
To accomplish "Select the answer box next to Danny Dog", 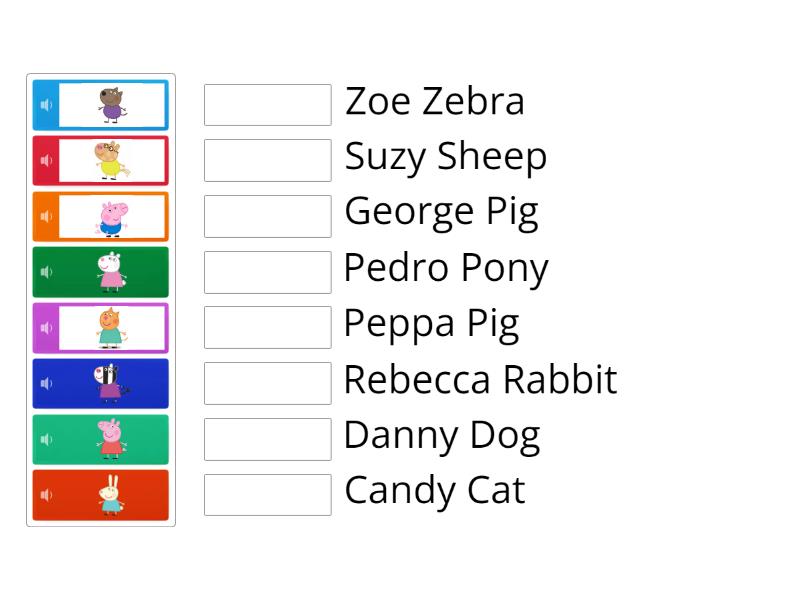I will point(267,436).
